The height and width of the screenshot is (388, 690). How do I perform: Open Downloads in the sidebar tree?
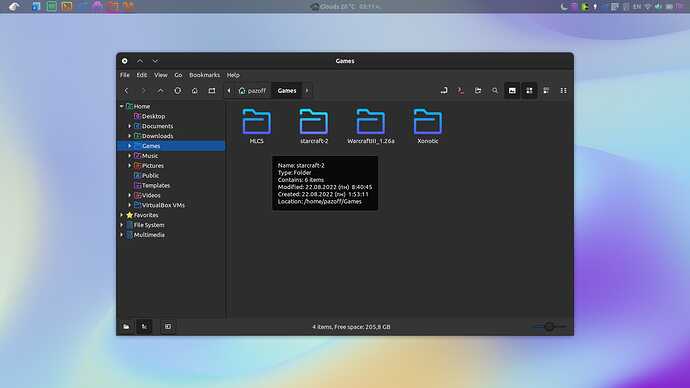(x=153, y=136)
